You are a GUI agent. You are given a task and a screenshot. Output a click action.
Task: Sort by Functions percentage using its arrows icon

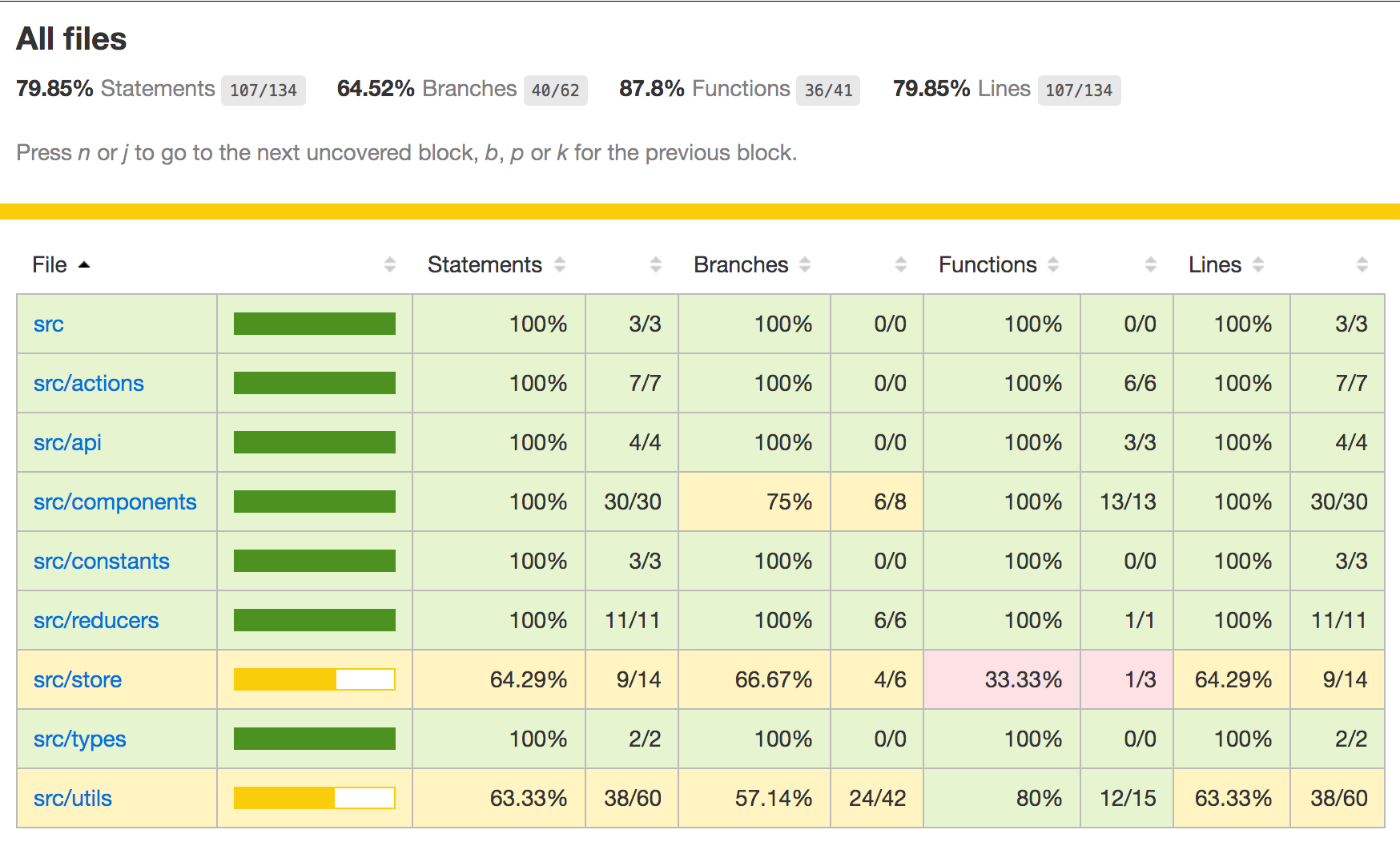pos(1053,265)
